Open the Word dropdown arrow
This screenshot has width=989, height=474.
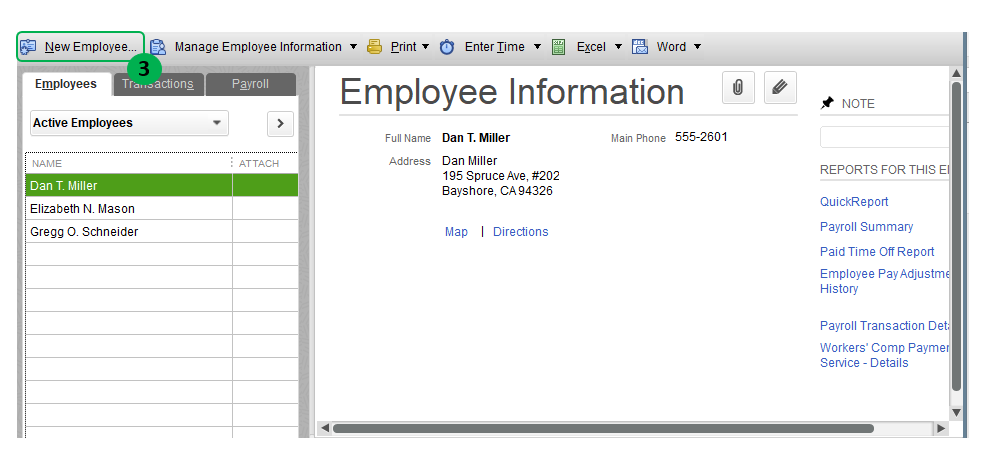coord(697,47)
